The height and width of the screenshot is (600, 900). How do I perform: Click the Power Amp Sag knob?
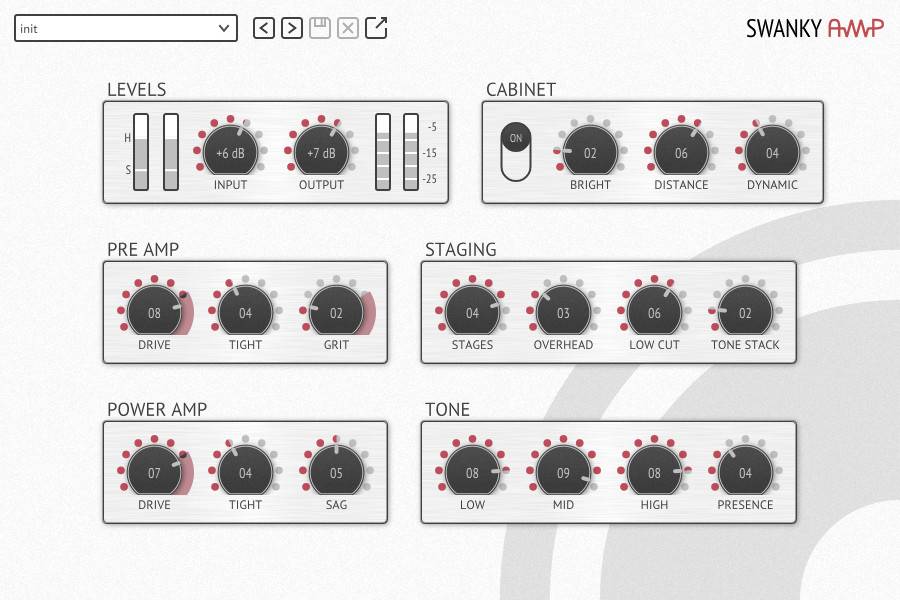click(x=336, y=473)
